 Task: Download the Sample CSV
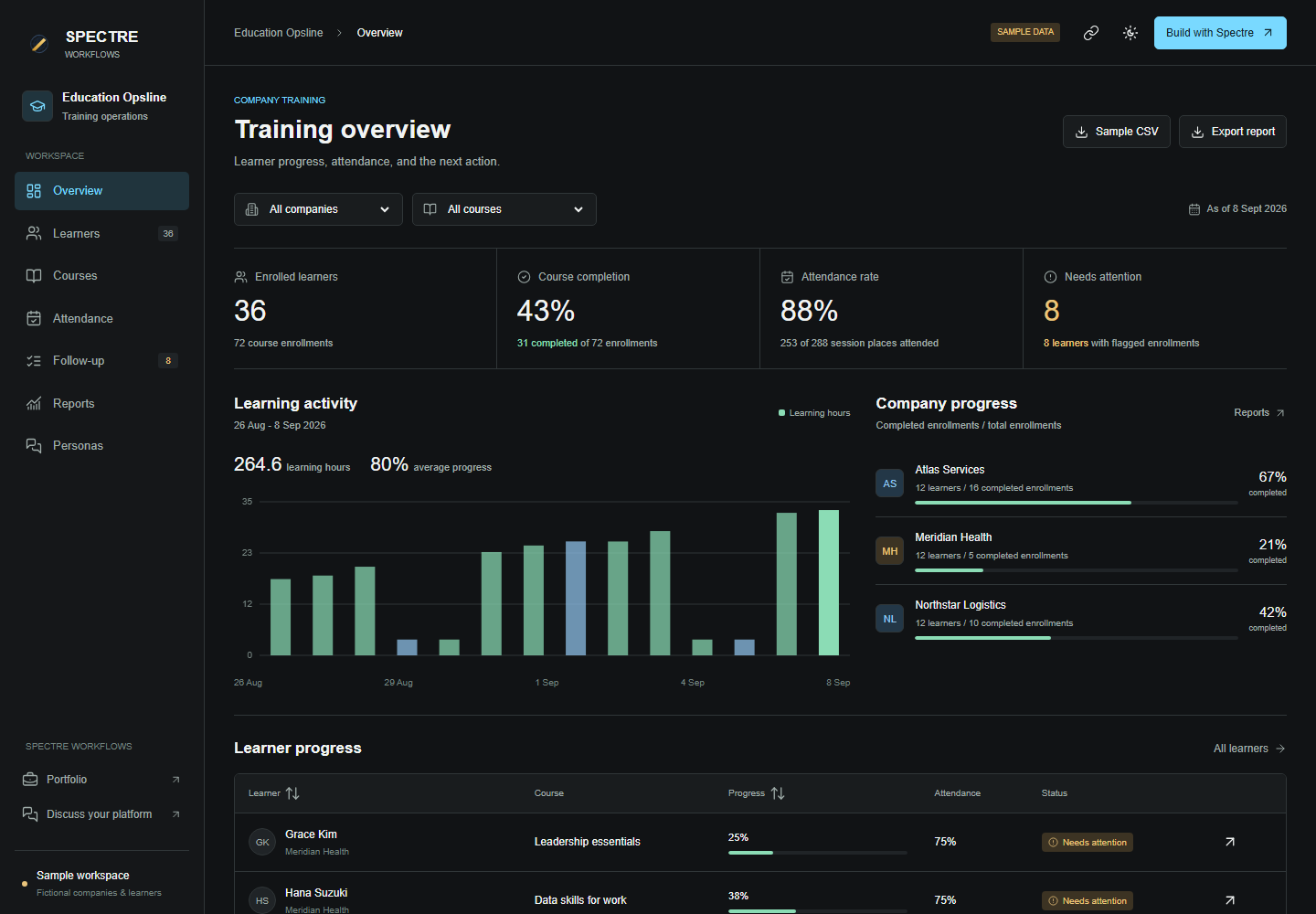(x=1117, y=132)
